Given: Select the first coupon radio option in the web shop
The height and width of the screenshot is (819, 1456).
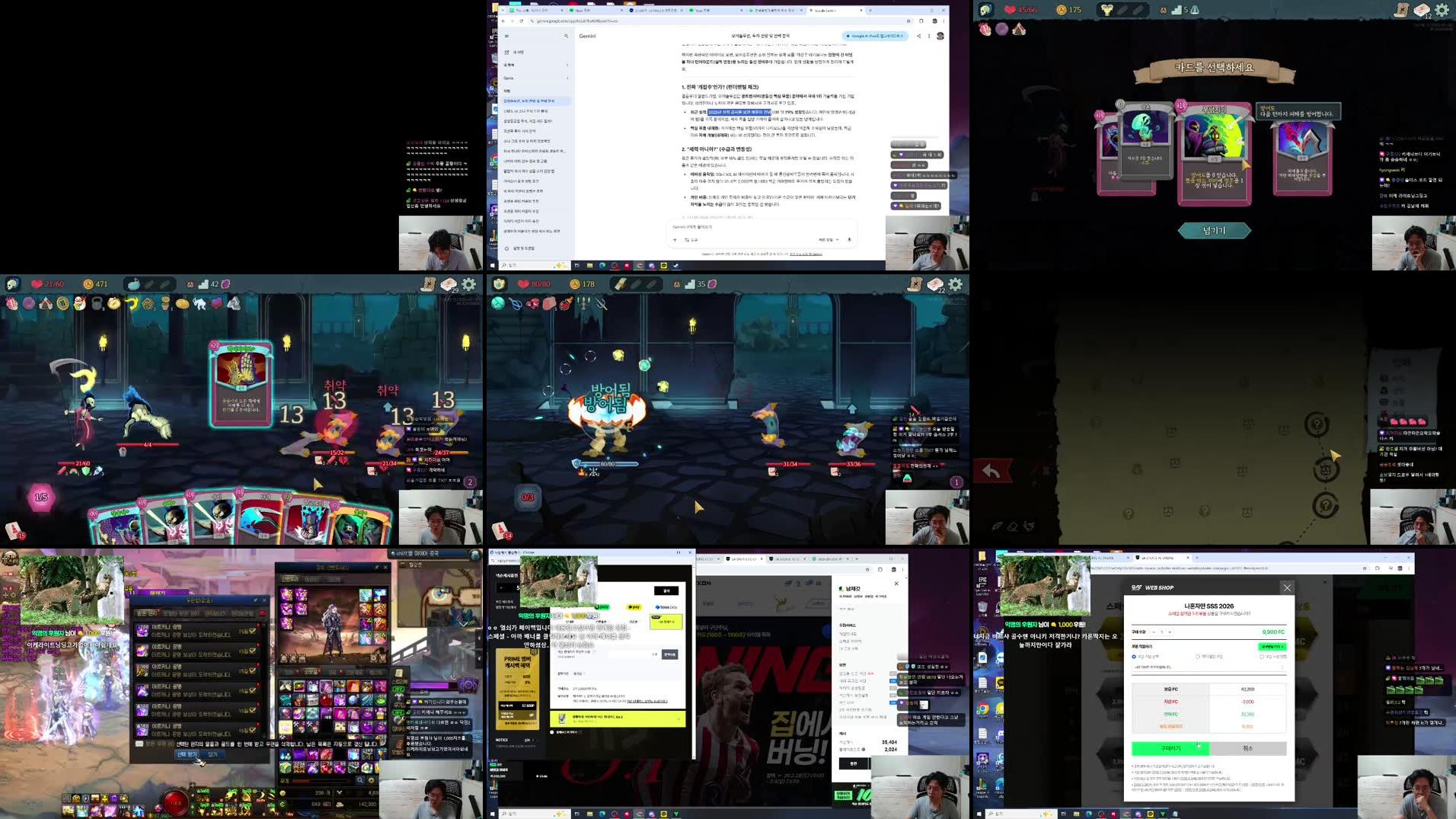Looking at the screenshot, I should click(1133, 657).
